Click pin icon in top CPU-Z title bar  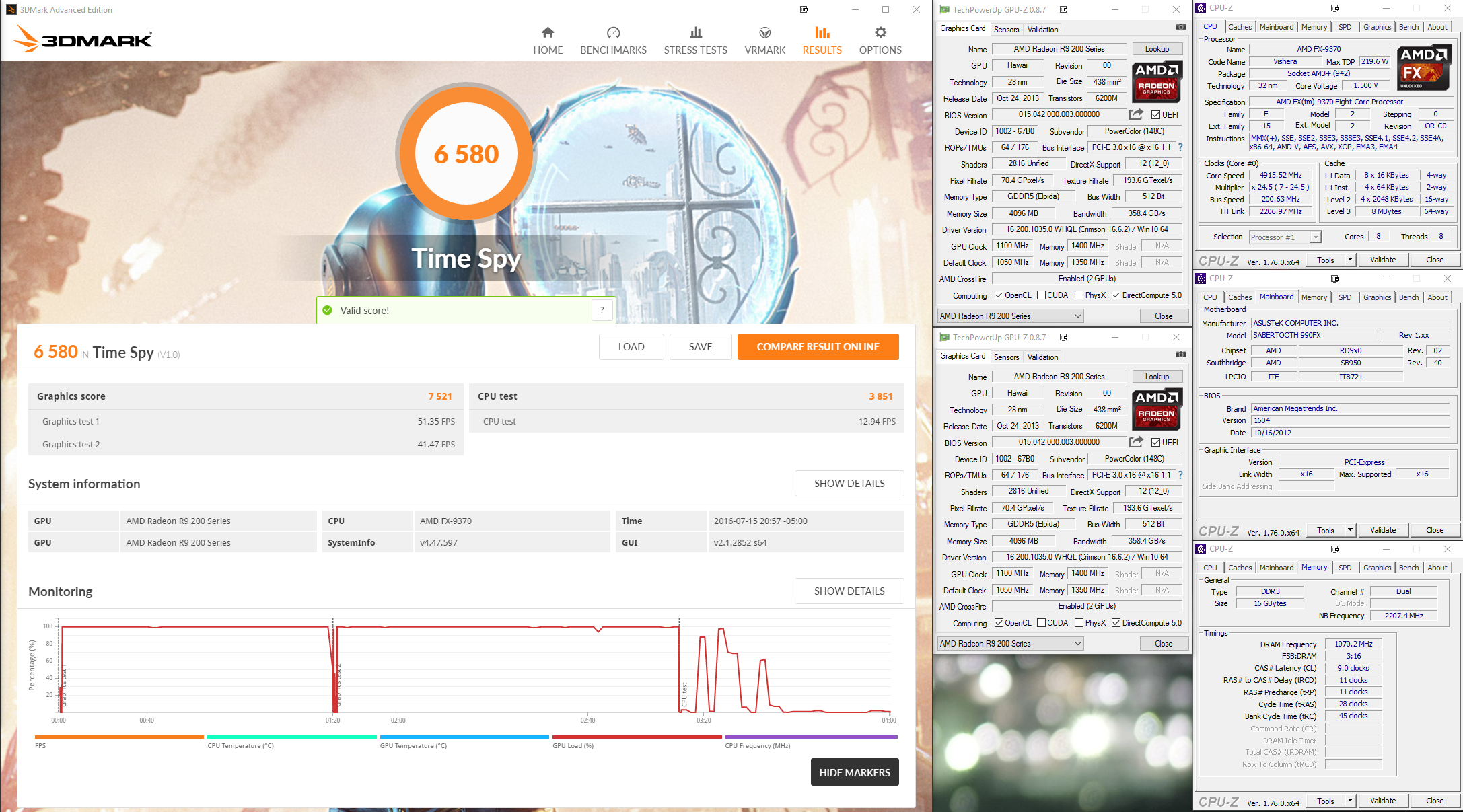(x=1334, y=8)
